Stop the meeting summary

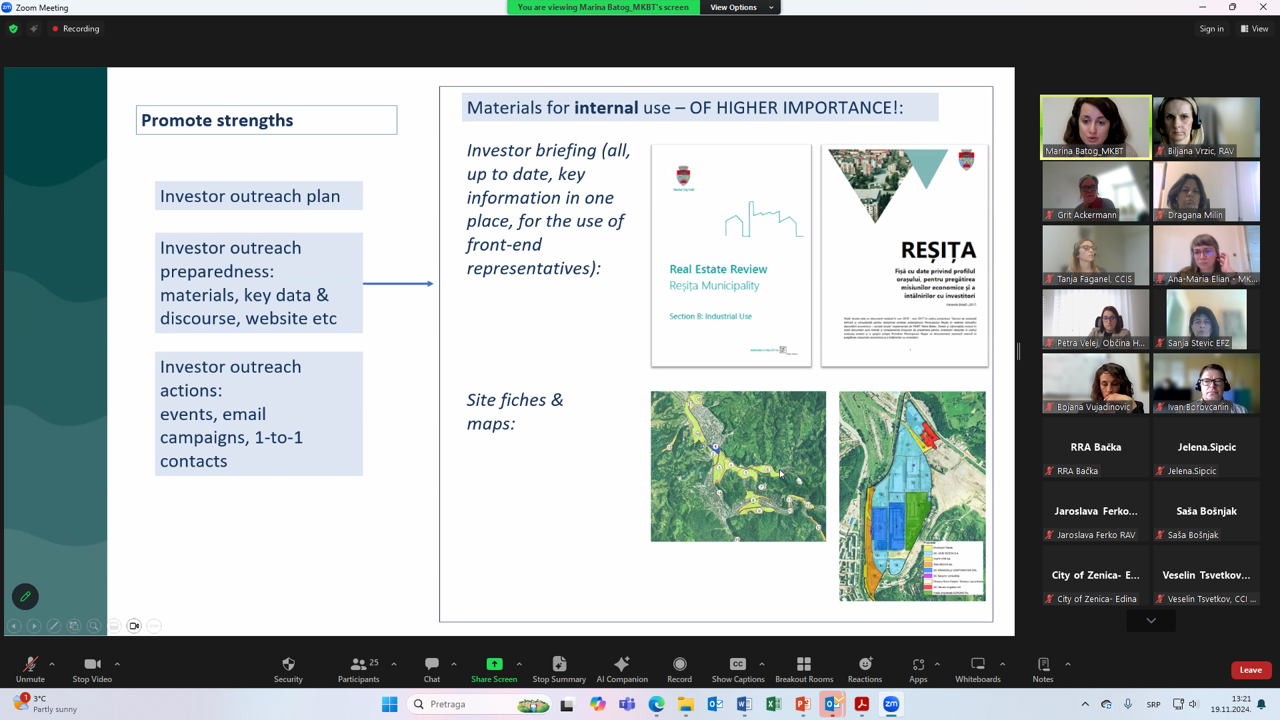point(559,669)
